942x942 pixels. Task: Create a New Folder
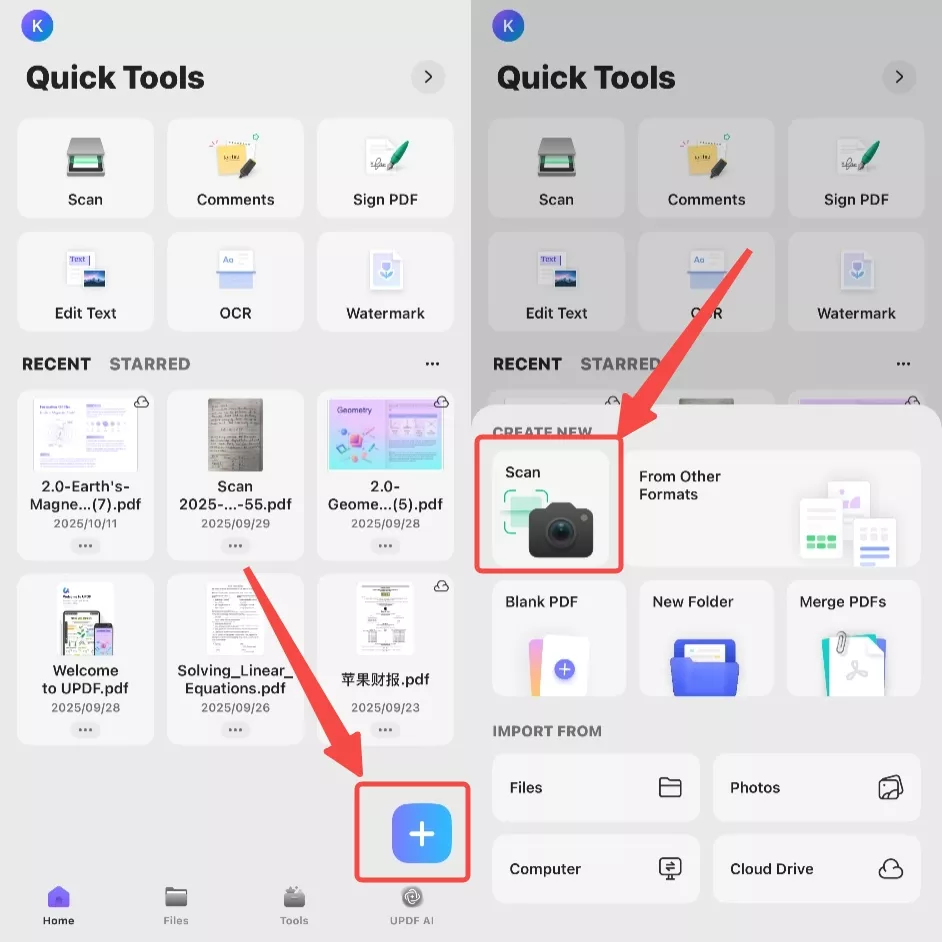tap(706, 638)
